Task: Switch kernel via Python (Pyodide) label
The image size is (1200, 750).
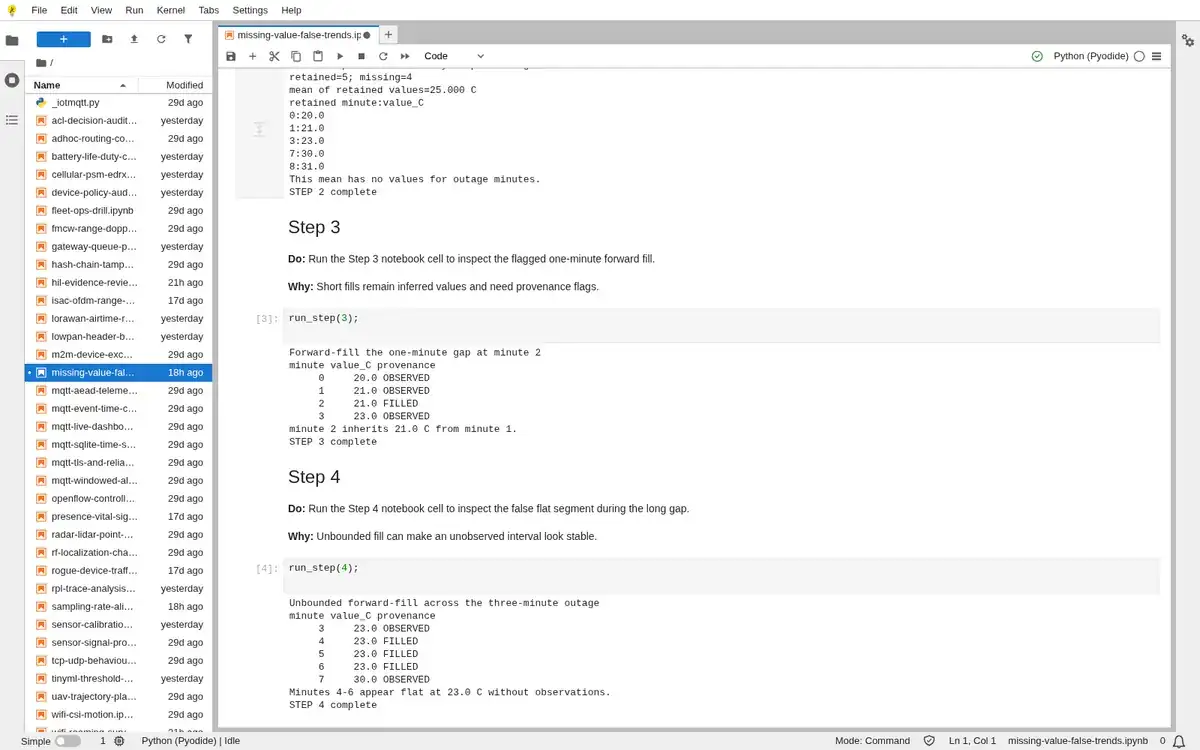Action: click(1091, 56)
